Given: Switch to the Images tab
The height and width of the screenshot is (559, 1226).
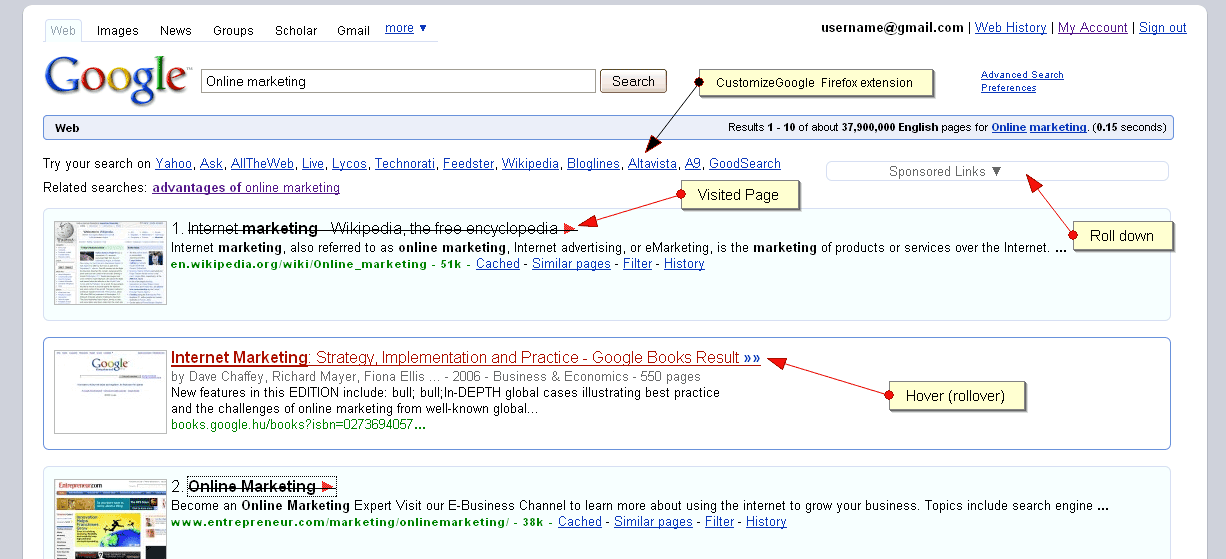Looking at the screenshot, I should pos(118,31).
